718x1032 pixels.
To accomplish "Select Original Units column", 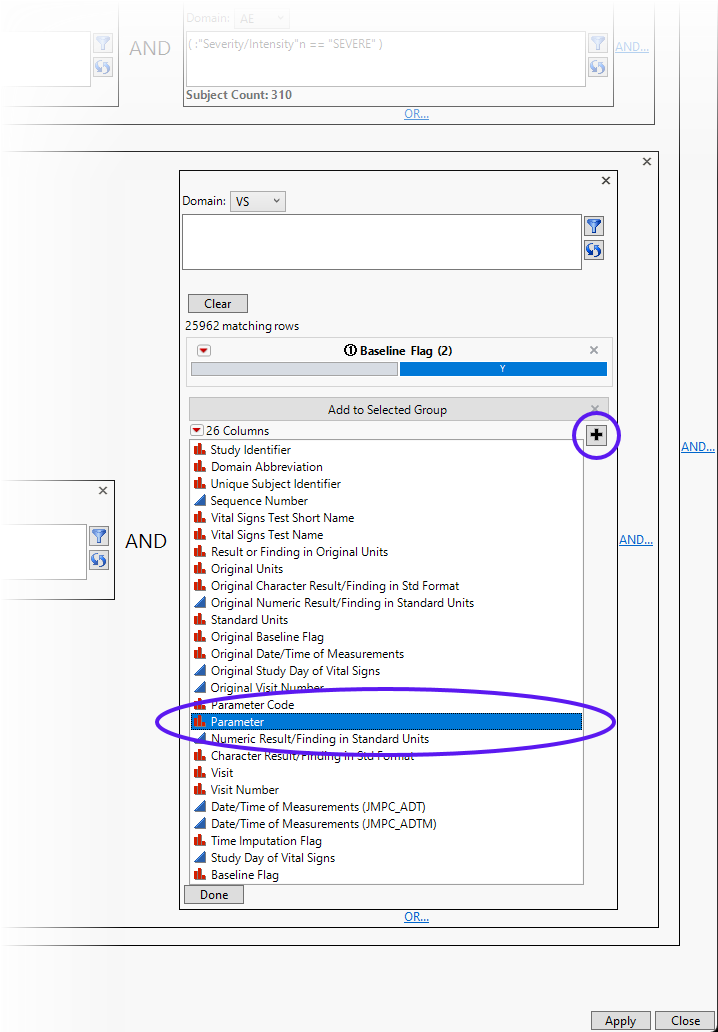I will (386, 569).
